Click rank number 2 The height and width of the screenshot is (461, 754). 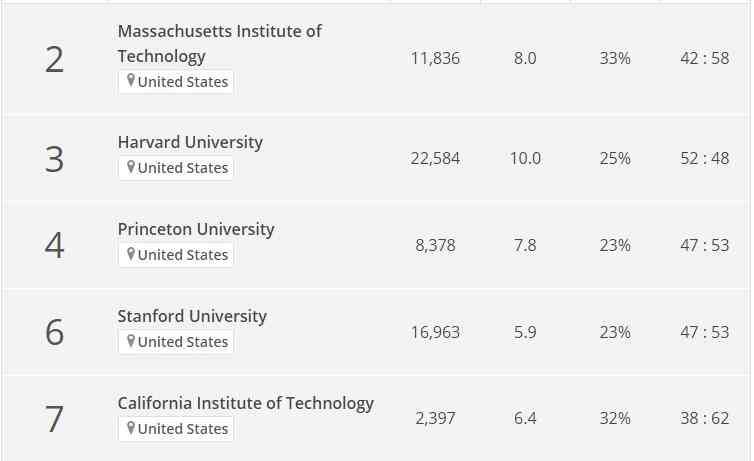[54, 60]
